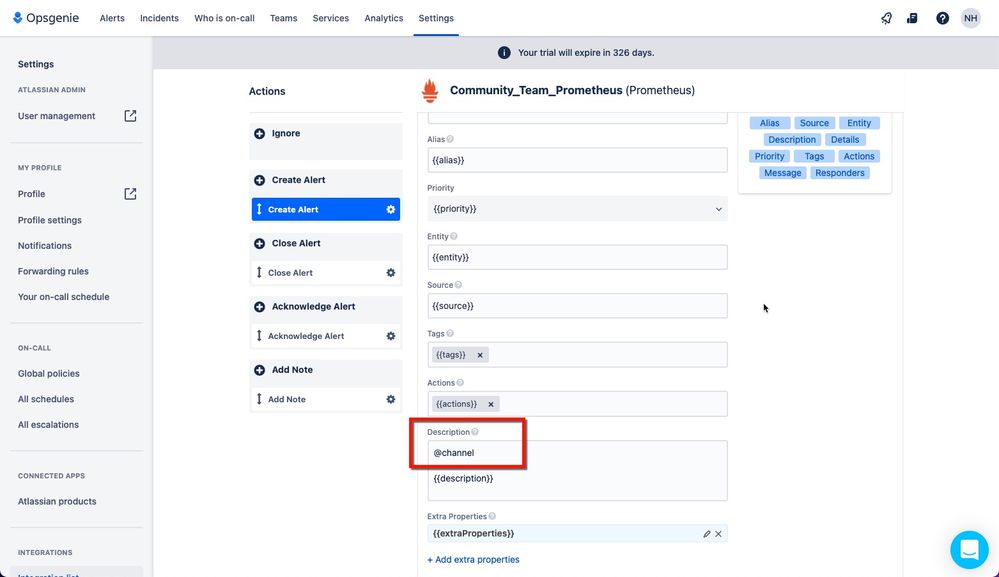Open the rocket what's new icon
This screenshot has height=577, width=999.
tap(886, 18)
